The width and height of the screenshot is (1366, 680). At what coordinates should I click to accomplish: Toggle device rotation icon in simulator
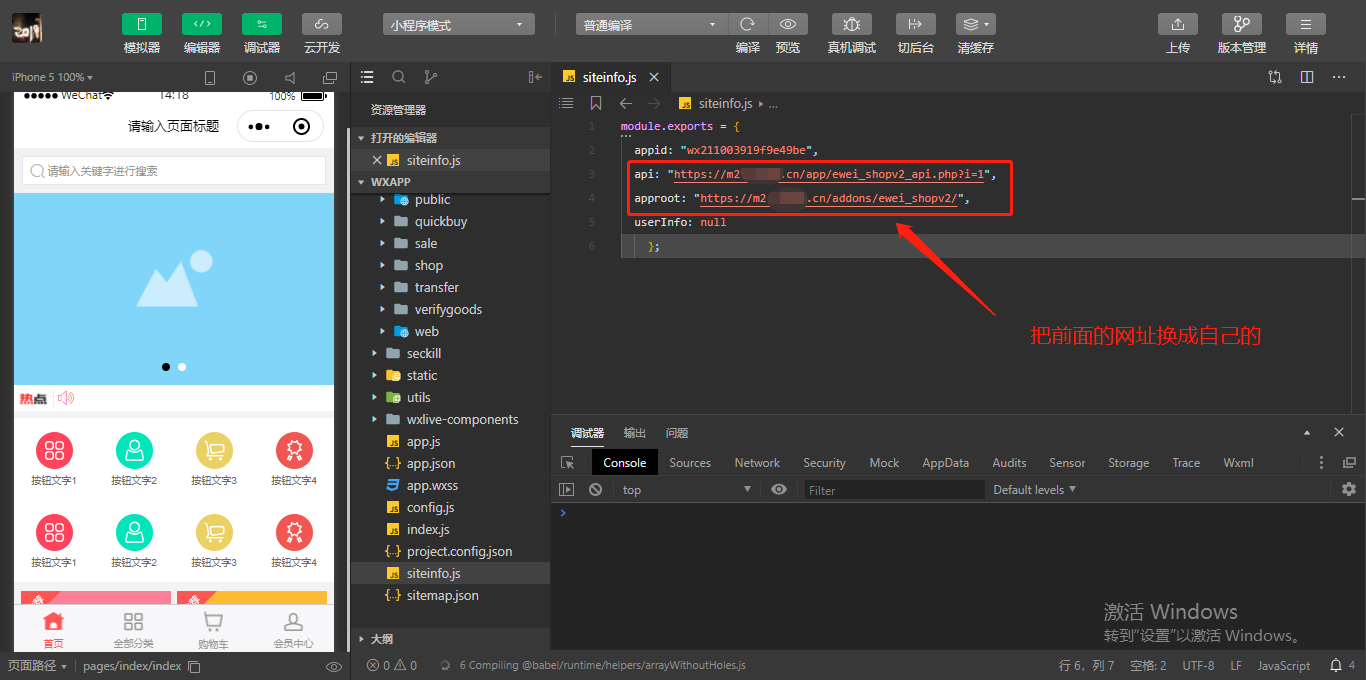(x=210, y=77)
